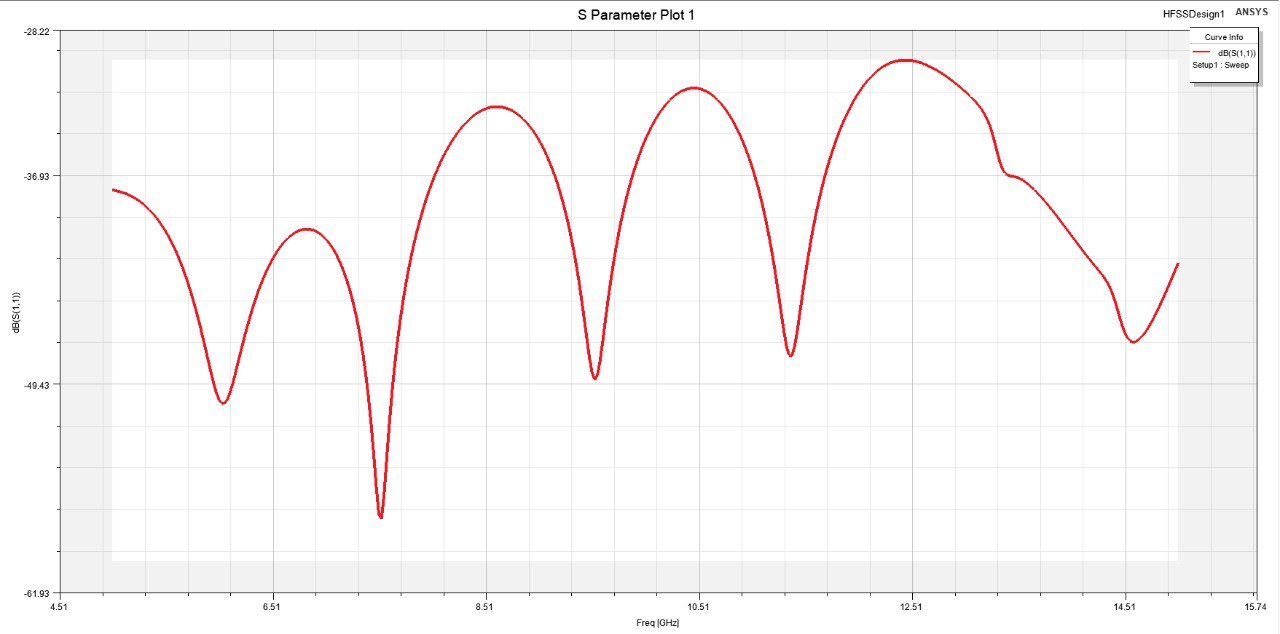Click the 14.51 X-axis value
This screenshot has width=1280, height=634.
click(1124, 606)
